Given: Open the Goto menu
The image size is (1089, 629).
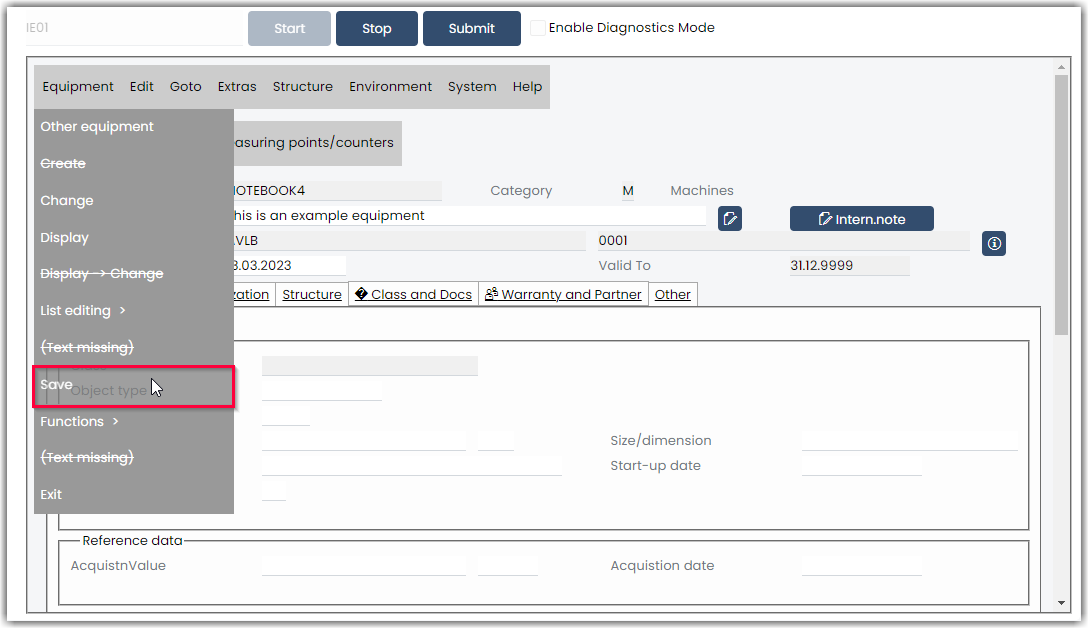Looking at the screenshot, I should point(185,87).
